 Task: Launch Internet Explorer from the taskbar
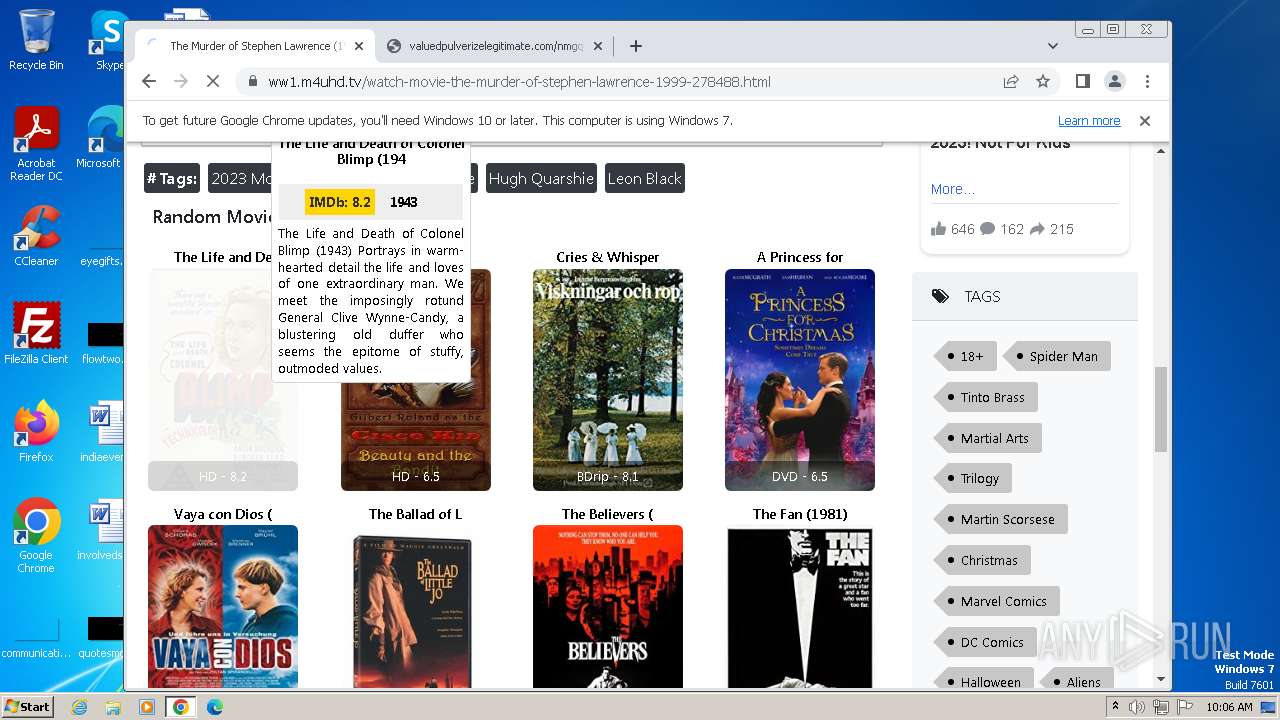[80, 706]
